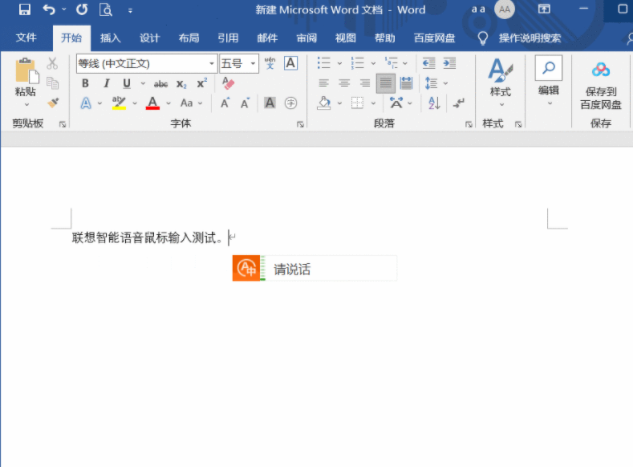Screen dimensions: 633x467
Task: Switch to the 审阅 tab
Action: point(306,38)
